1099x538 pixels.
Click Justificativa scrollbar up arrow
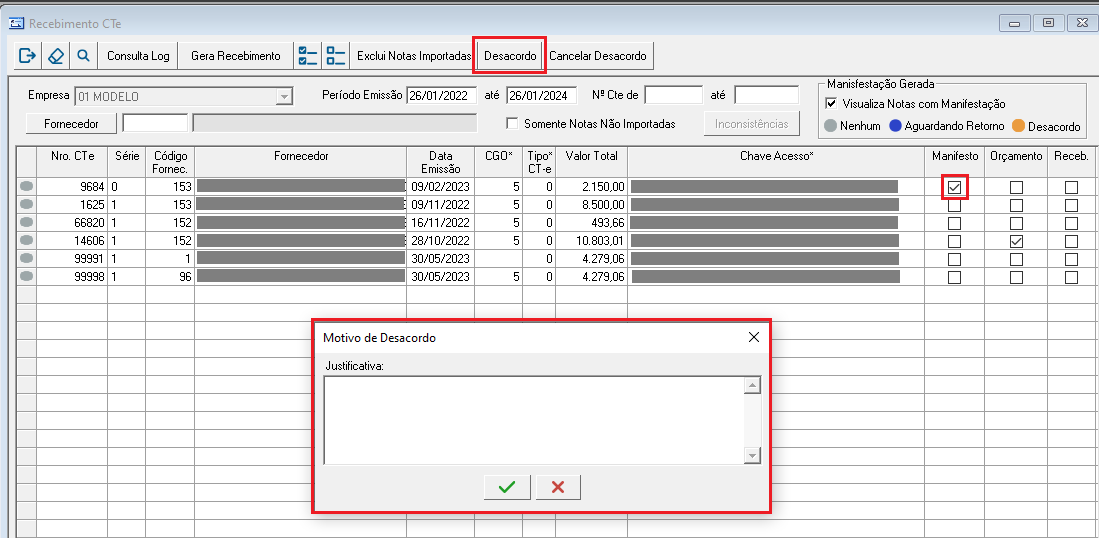click(752, 385)
